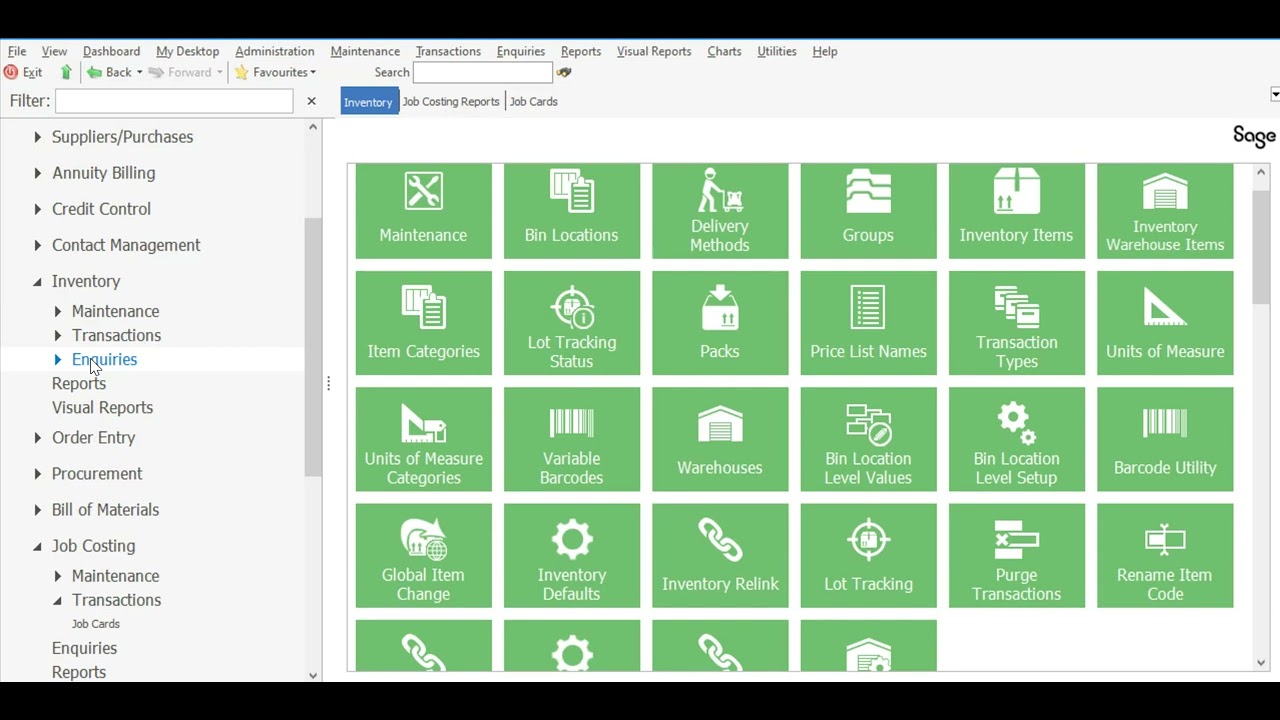Open the Price List Names tile

[x=868, y=323]
